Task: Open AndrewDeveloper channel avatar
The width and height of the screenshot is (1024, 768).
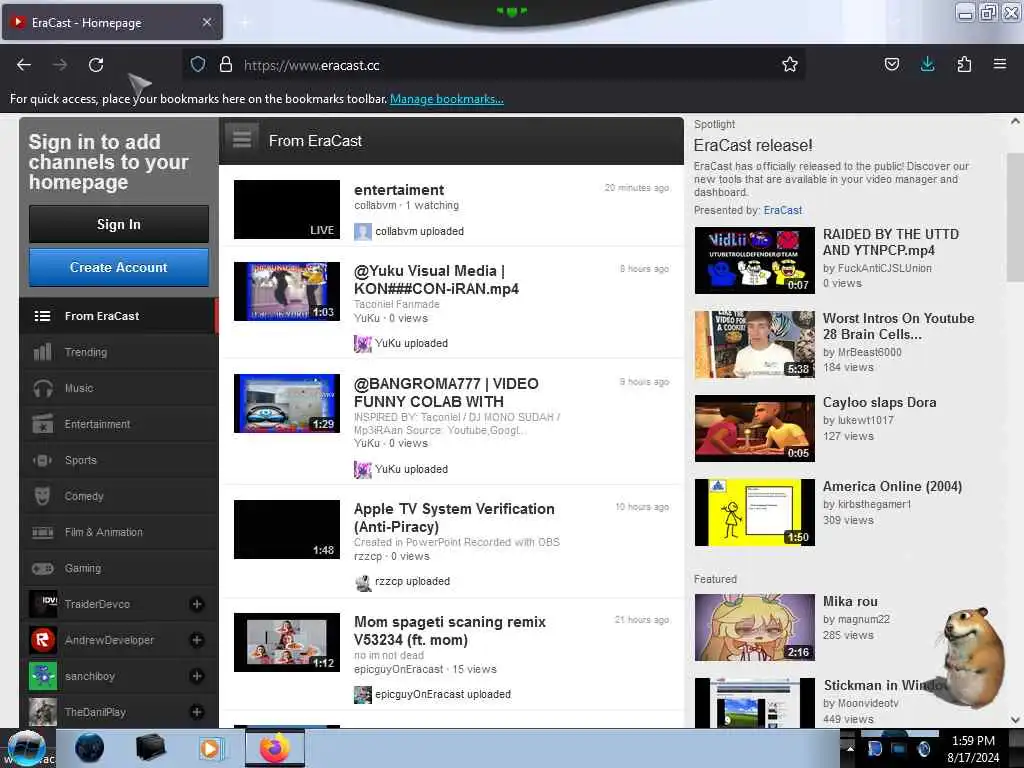Action: pyautogui.click(x=43, y=640)
